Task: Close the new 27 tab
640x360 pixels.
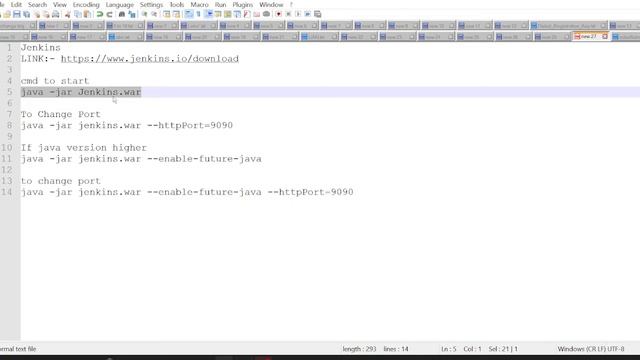Action: [x=605, y=36]
